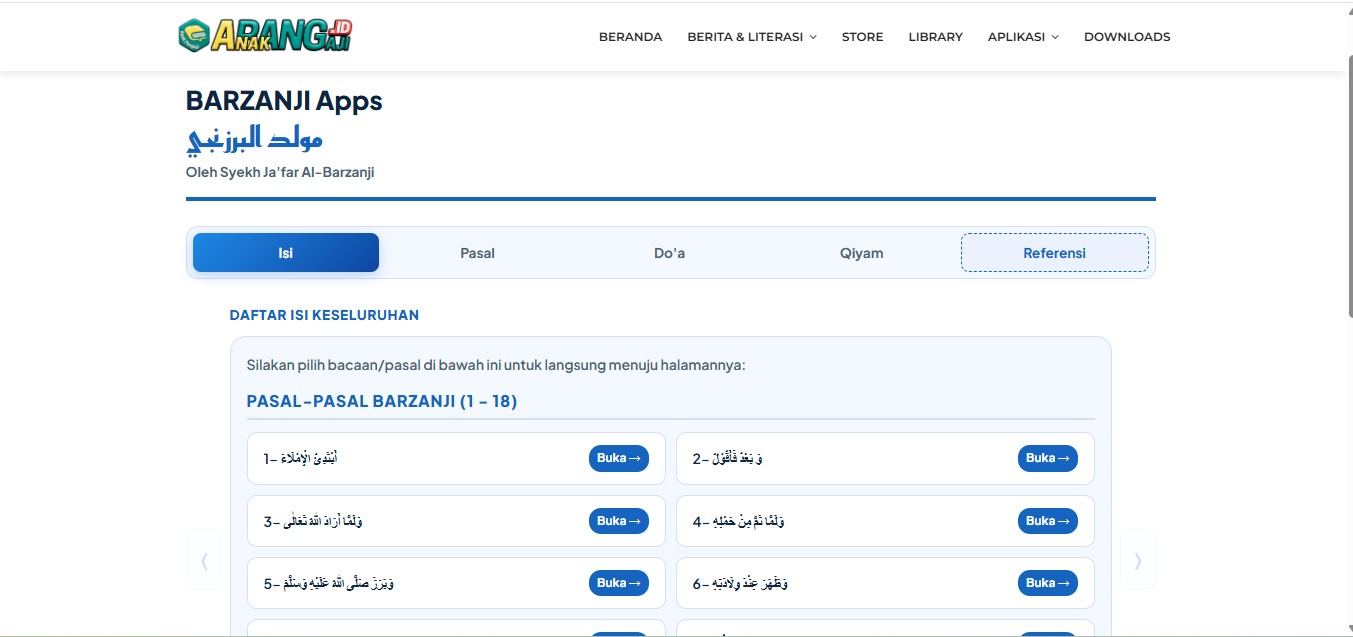1353x637 pixels.
Task: Click Buka on pasal 3 row
Action: pos(619,521)
